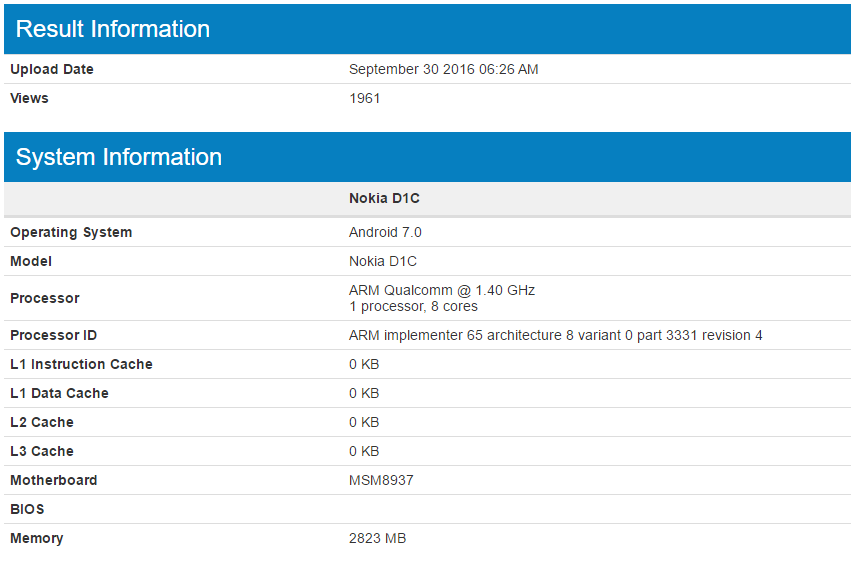The height and width of the screenshot is (568, 856).
Task: Select the L1 Data Cache label
Action: coord(60,393)
